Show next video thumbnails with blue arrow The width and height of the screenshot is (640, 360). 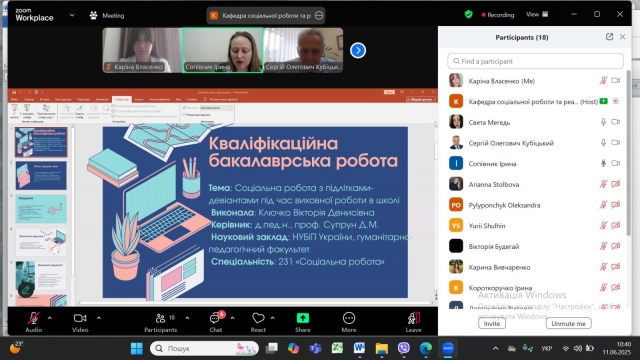pos(358,50)
